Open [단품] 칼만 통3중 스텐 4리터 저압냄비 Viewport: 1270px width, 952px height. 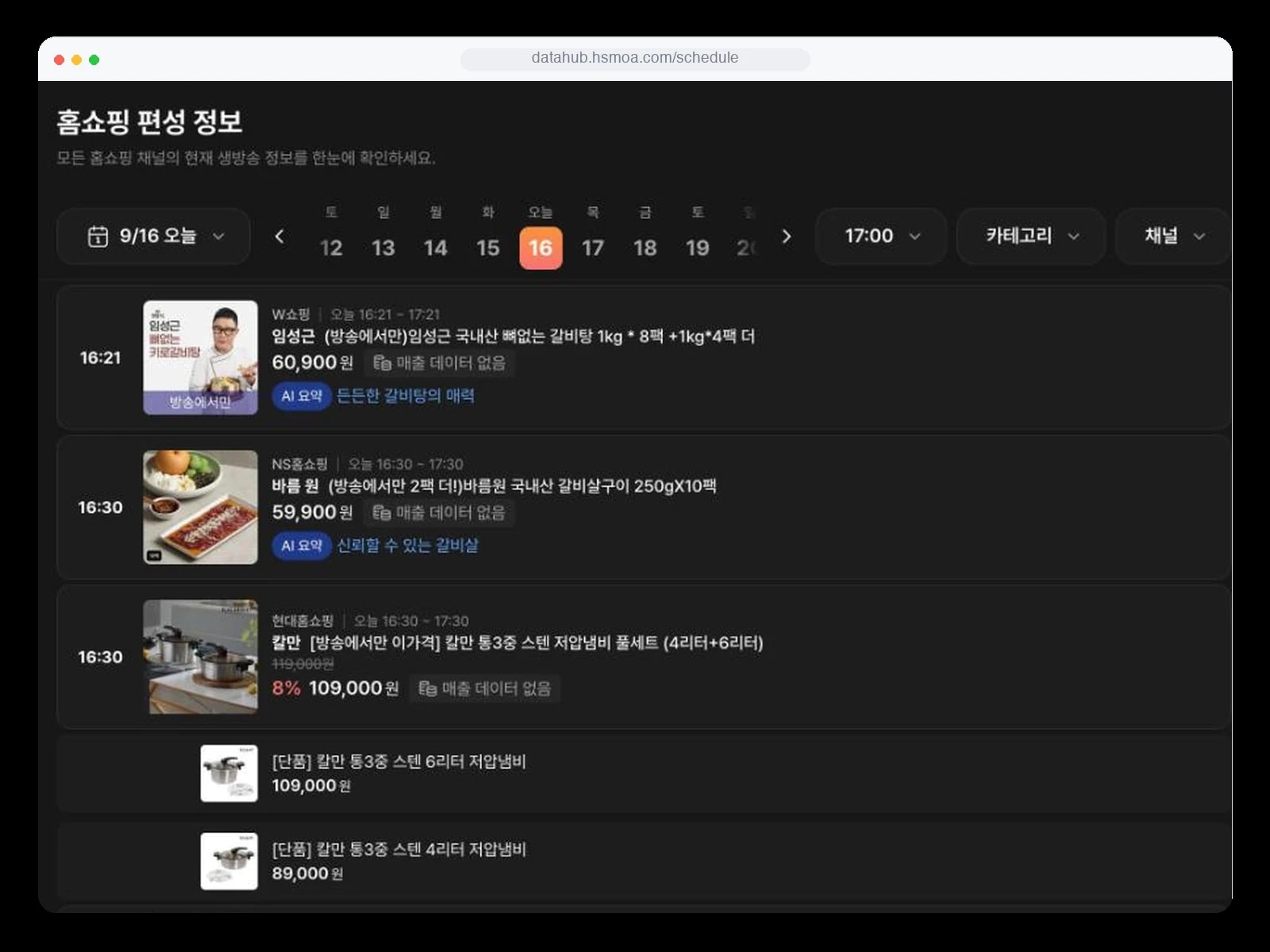pos(399,850)
